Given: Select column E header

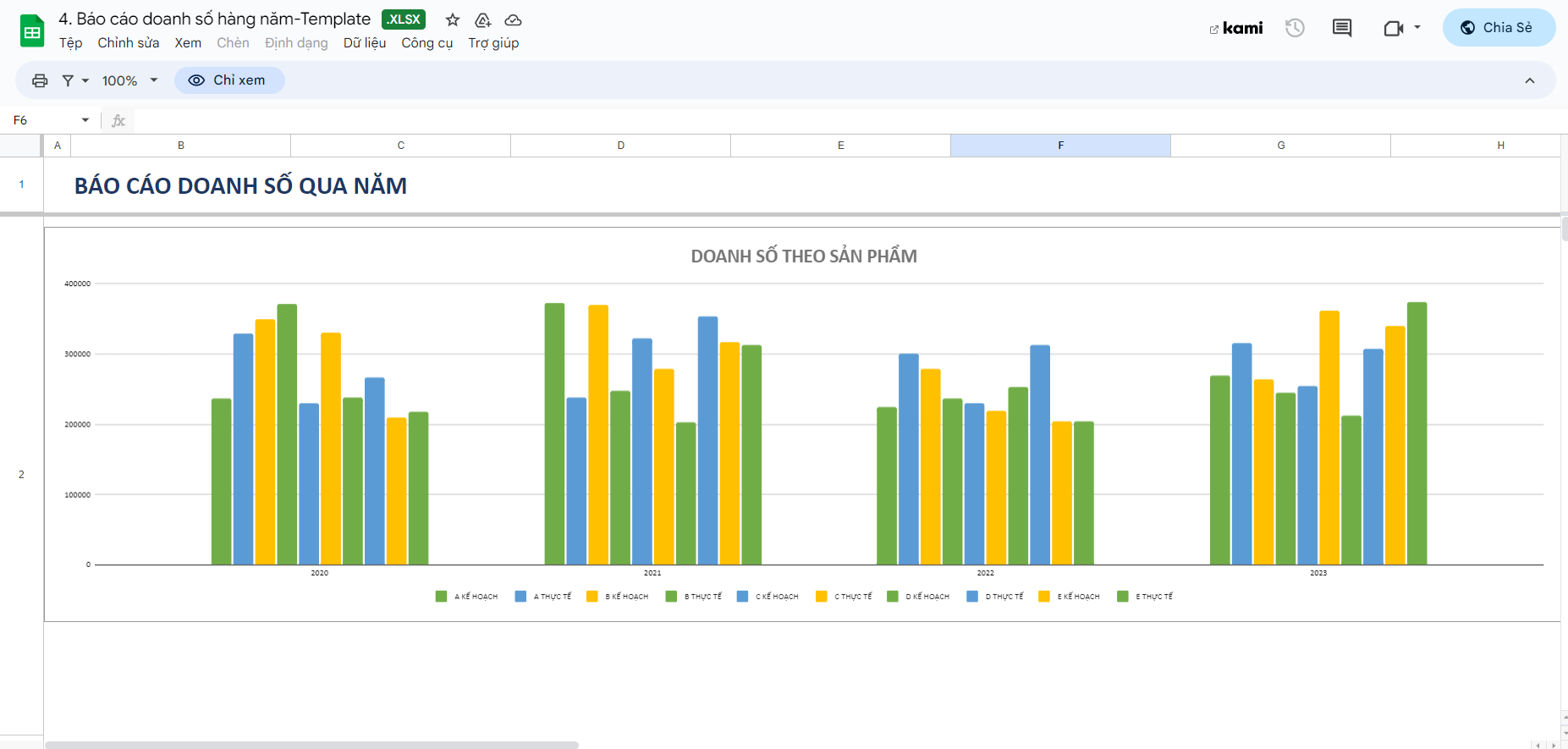Looking at the screenshot, I should (x=841, y=146).
